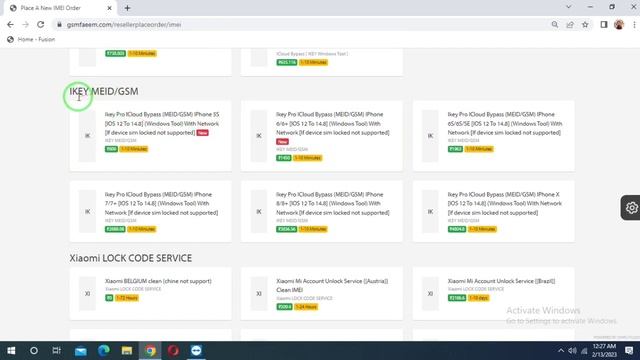This screenshot has height=360, width=640.
Task: Open the Chrome profile avatar
Action: [619, 24]
